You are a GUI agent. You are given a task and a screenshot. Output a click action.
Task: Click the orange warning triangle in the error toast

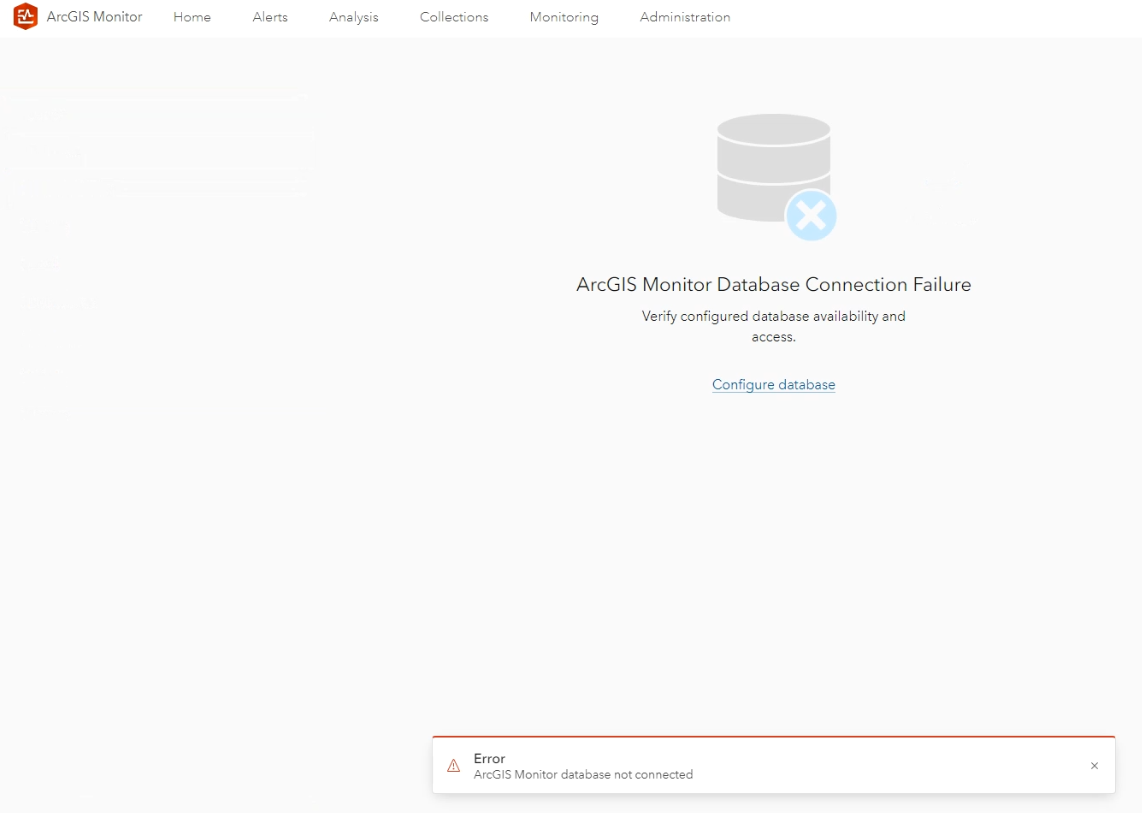[451, 765]
